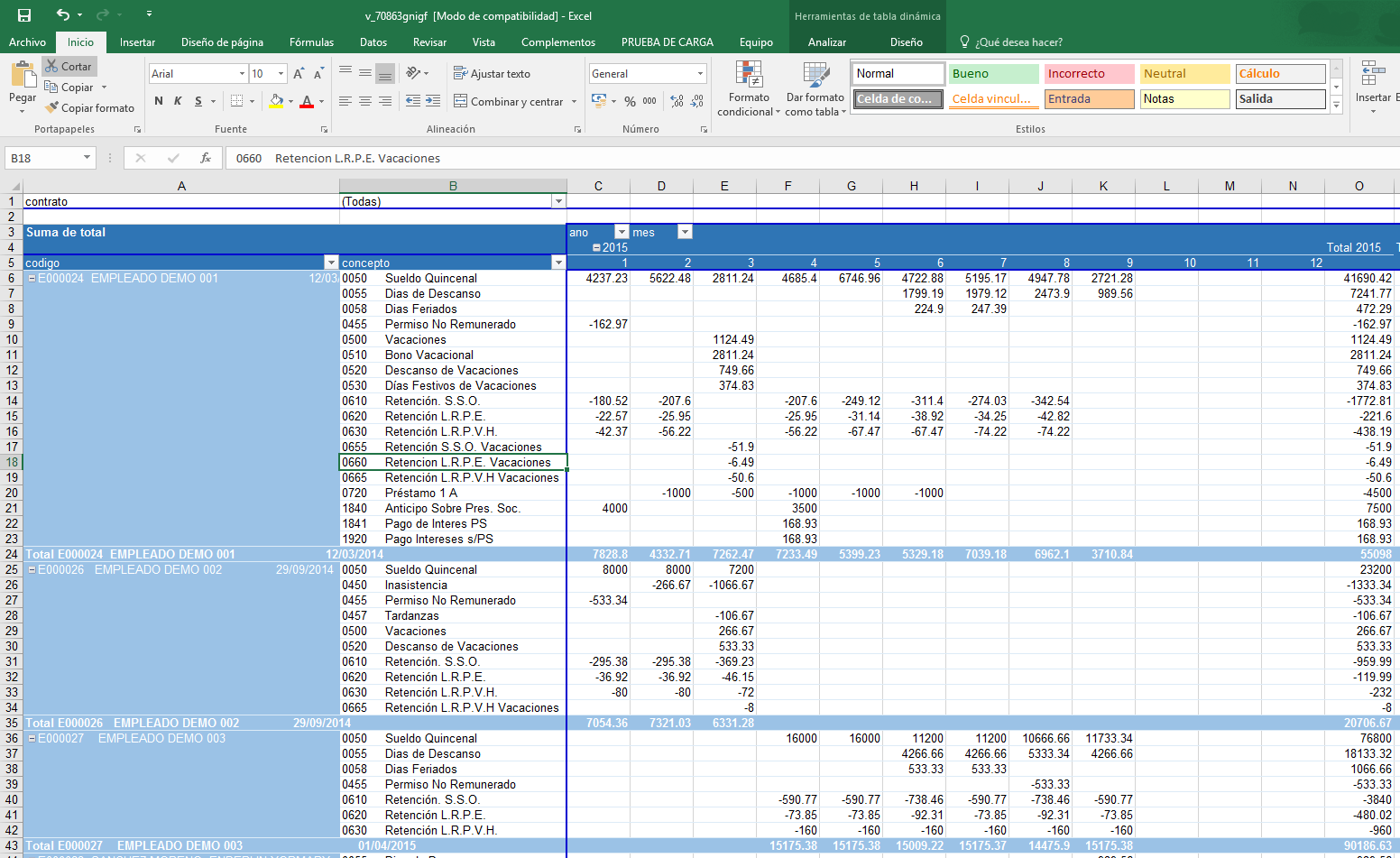The height and width of the screenshot is (858, 1400).
Task: Open the Archivo tab
Action: [x=27, y=42]
